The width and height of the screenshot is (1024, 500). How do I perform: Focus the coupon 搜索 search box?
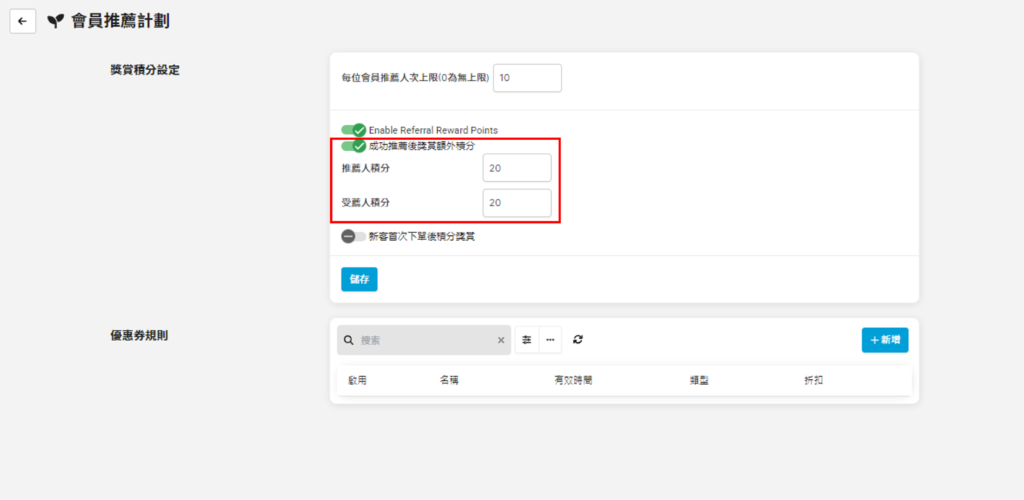coord(425,340)
